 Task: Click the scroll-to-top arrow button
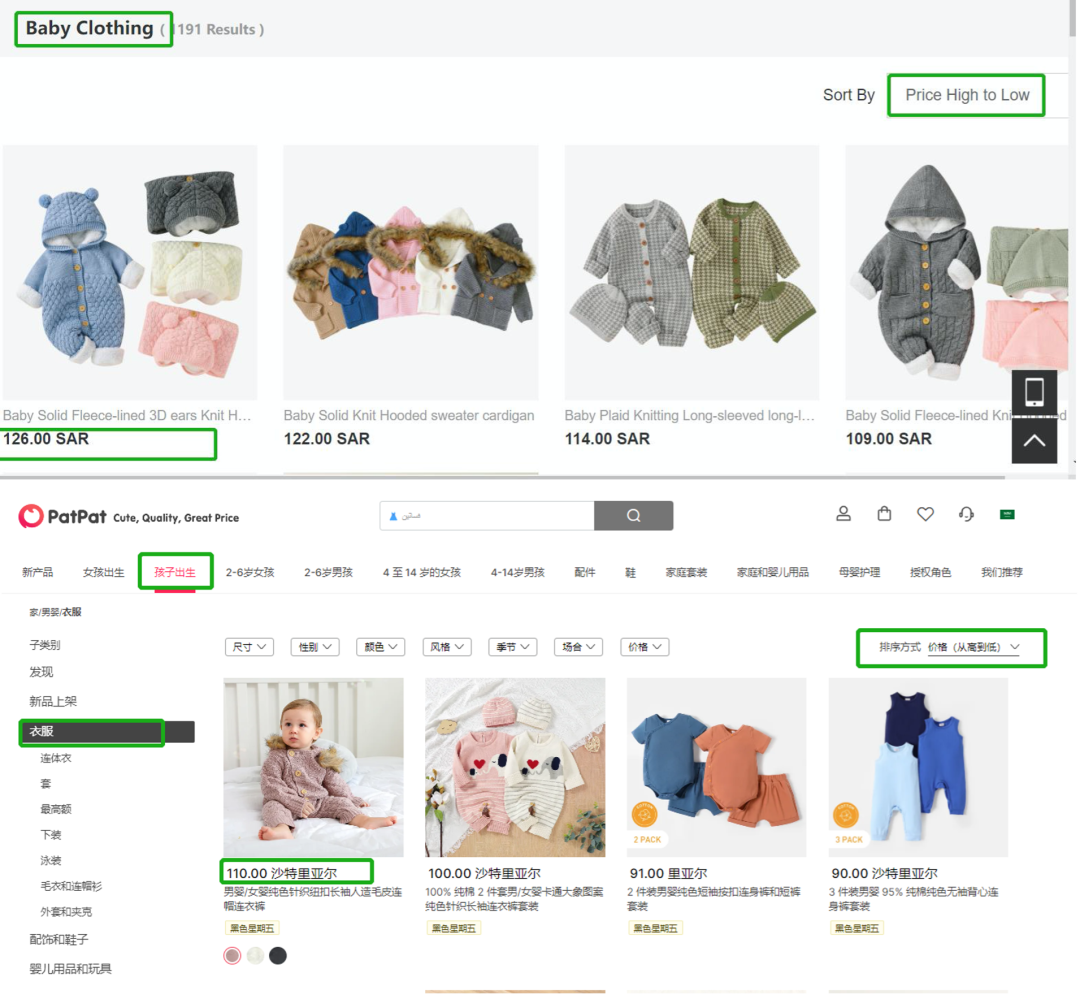pos(1034,440)
